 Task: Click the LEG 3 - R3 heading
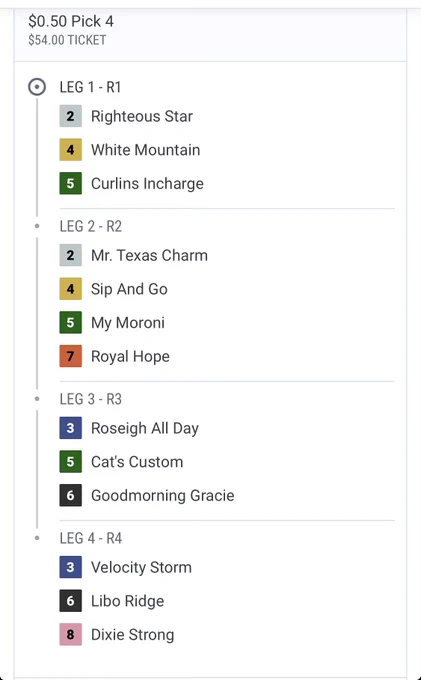91,399
